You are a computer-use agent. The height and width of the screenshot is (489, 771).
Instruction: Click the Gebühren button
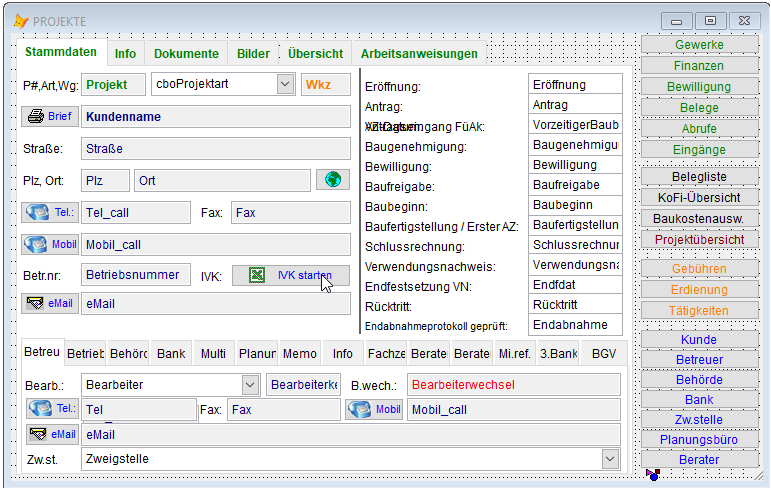[699, 269]
